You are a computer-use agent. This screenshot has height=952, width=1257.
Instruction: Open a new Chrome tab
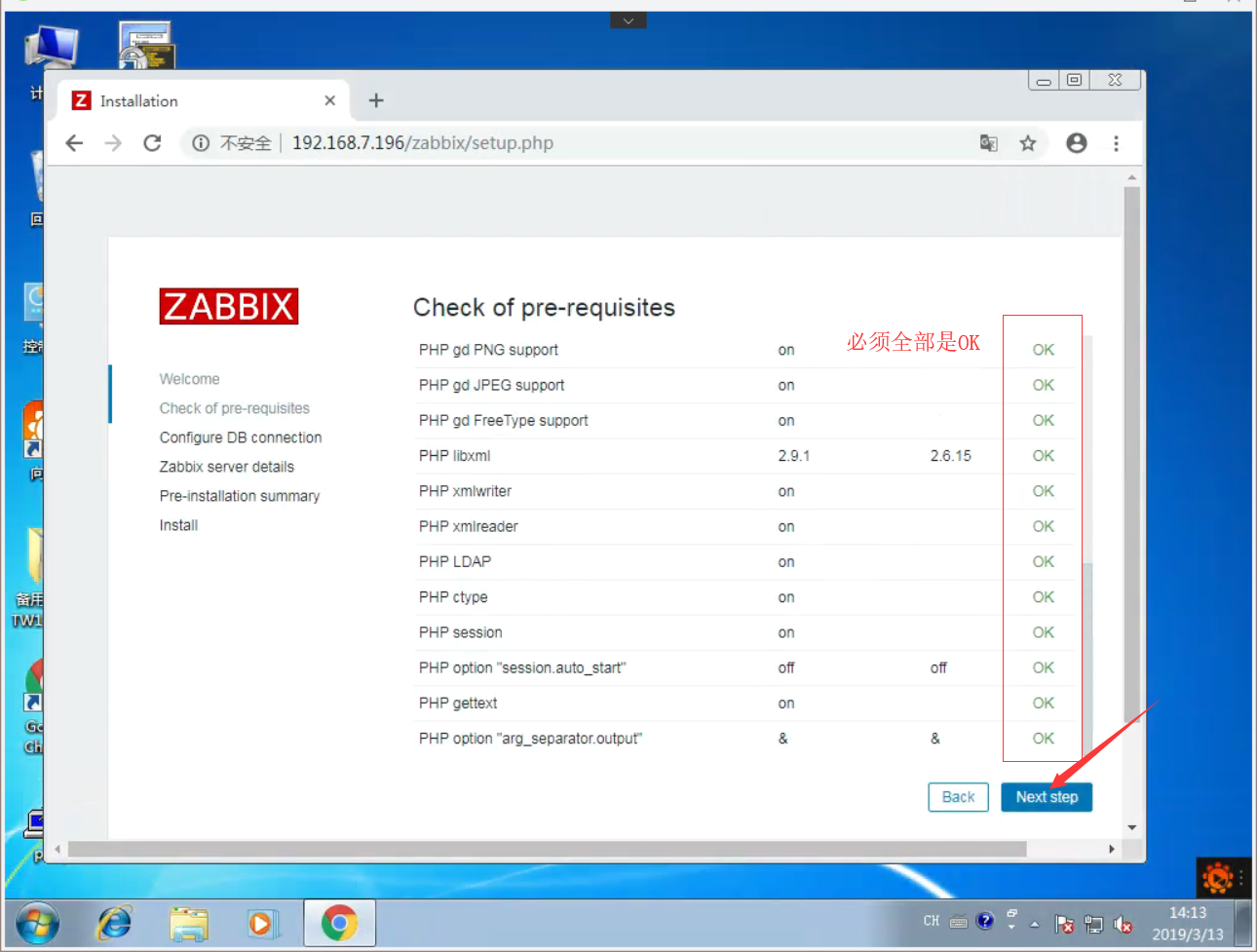coord(376,100)
